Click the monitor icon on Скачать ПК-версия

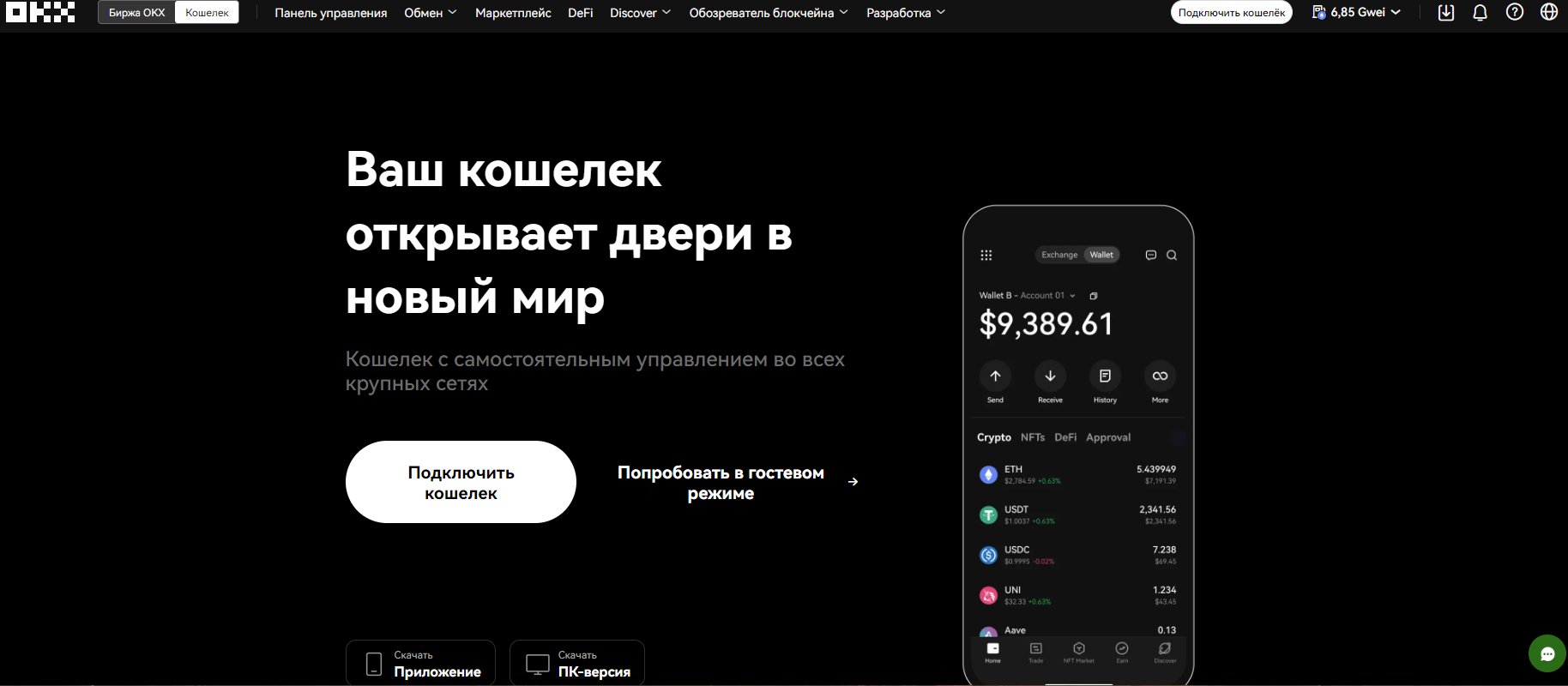[x=538, y=664]
